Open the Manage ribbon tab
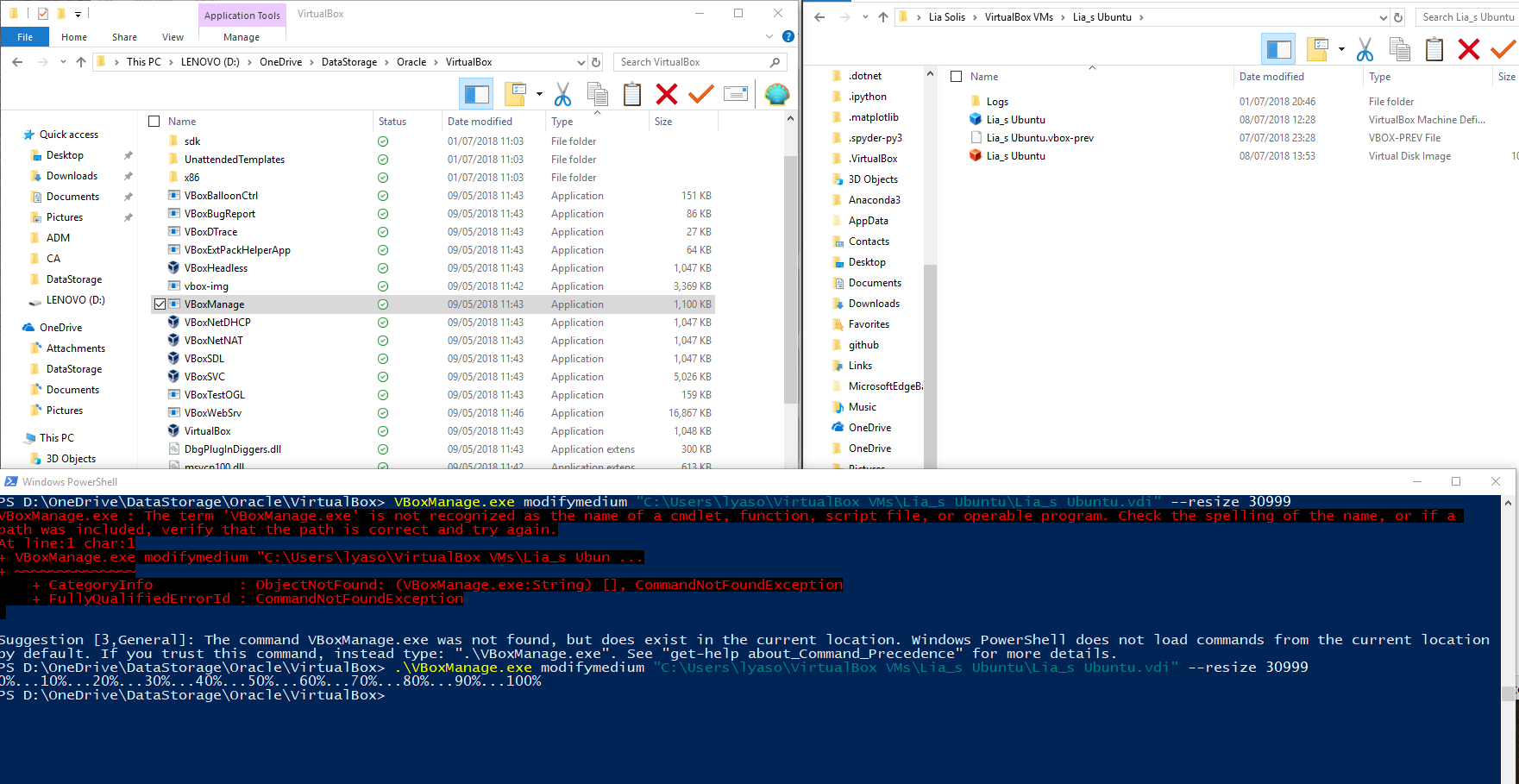Image resolution: width=1519 pixels, height=784 pixels. tap(242, 37)
